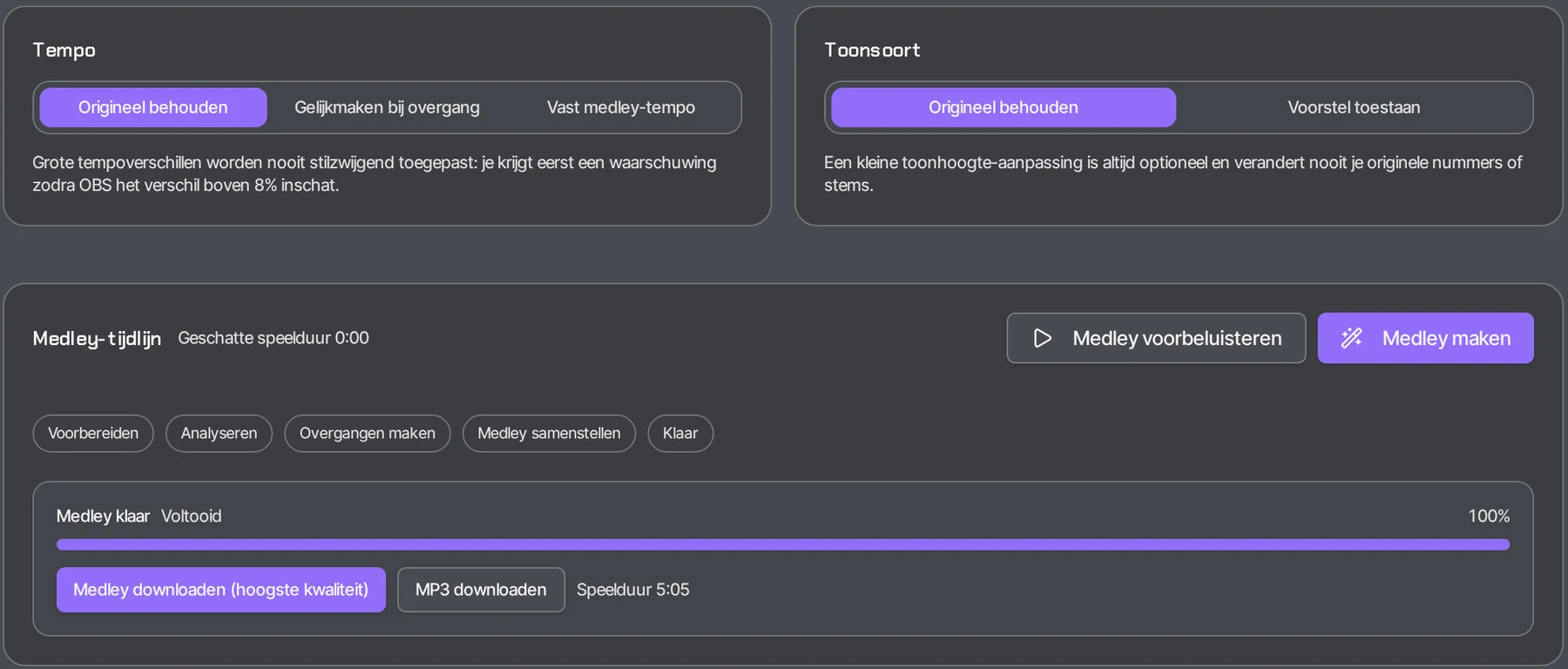Click the Medley-tijdlijn heading
Image resolution: width=1568 pixels, height=669 pixels.
pos(97,338)
